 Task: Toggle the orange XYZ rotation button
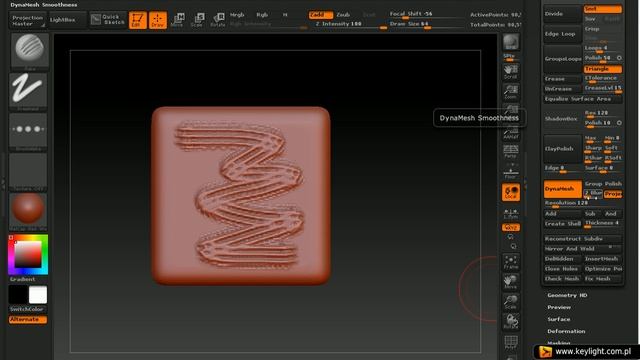511,227
